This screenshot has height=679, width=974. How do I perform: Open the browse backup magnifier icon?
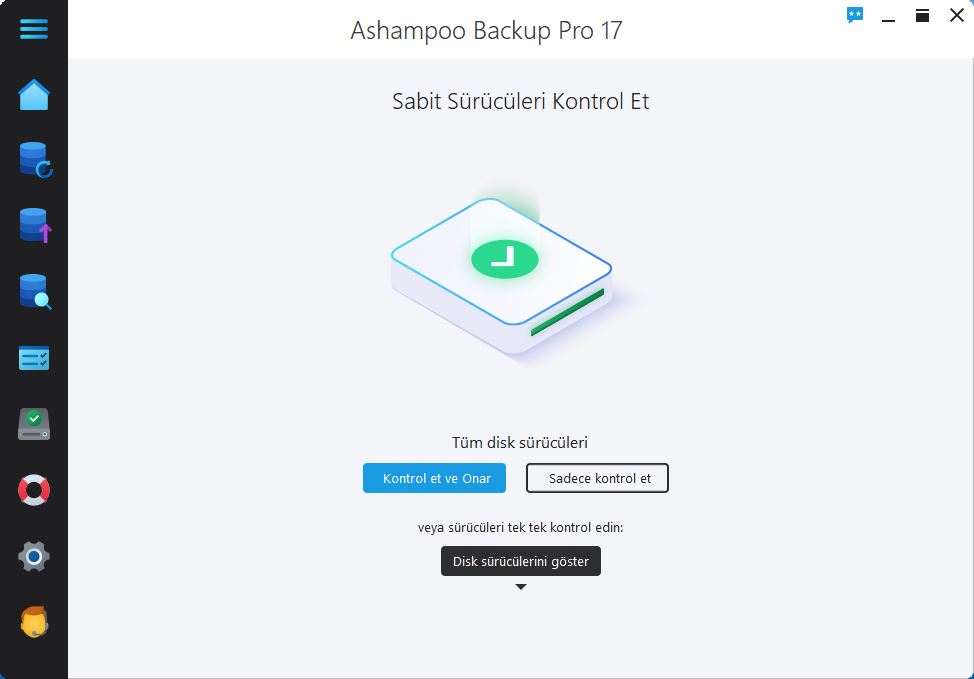35,291
